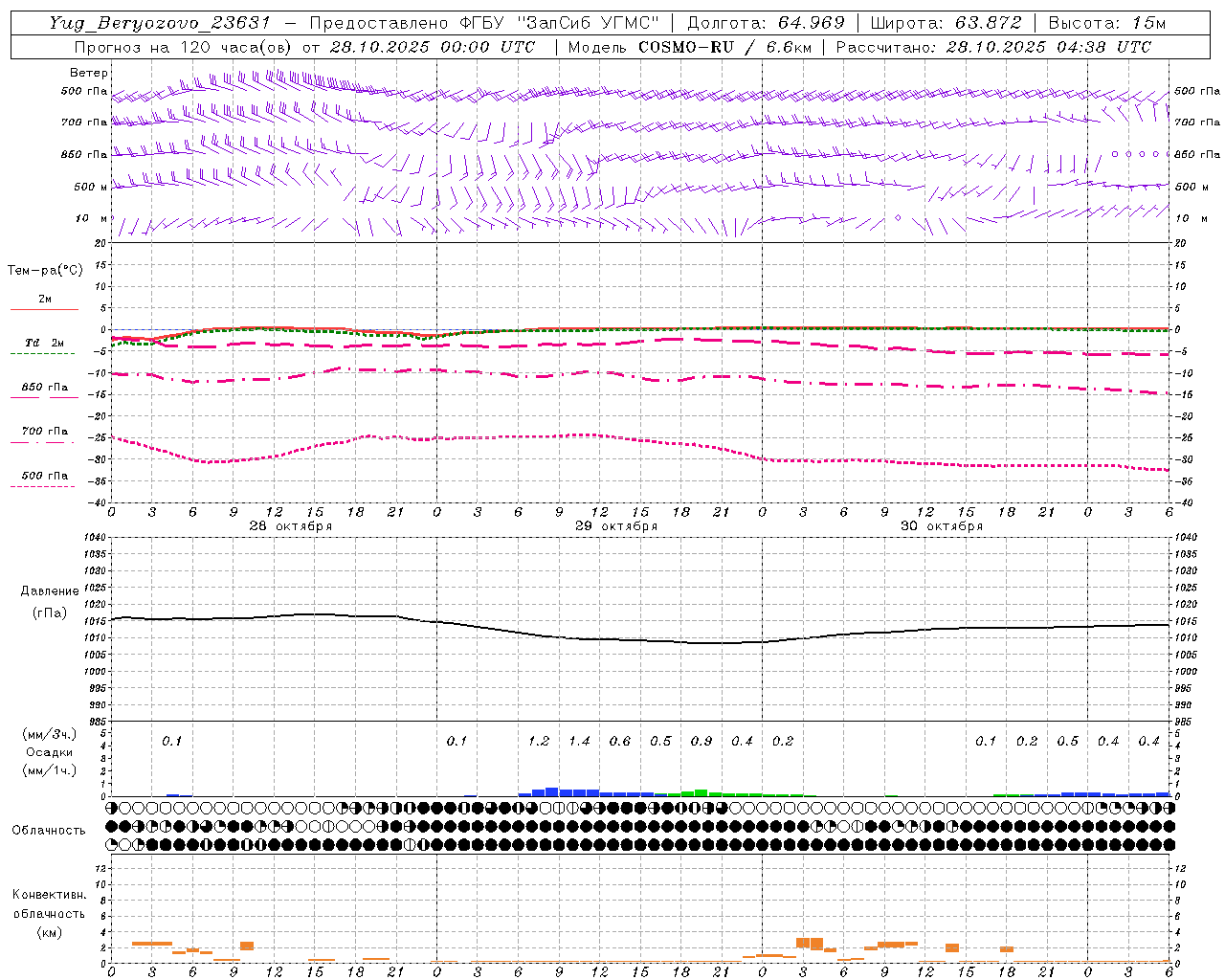The height and width of the screenshot is (980, 1225).
Task: Select the text Предоставлено ФГБУ "ЗапСиб УГМС"
Action: click(x=485, y=23)
